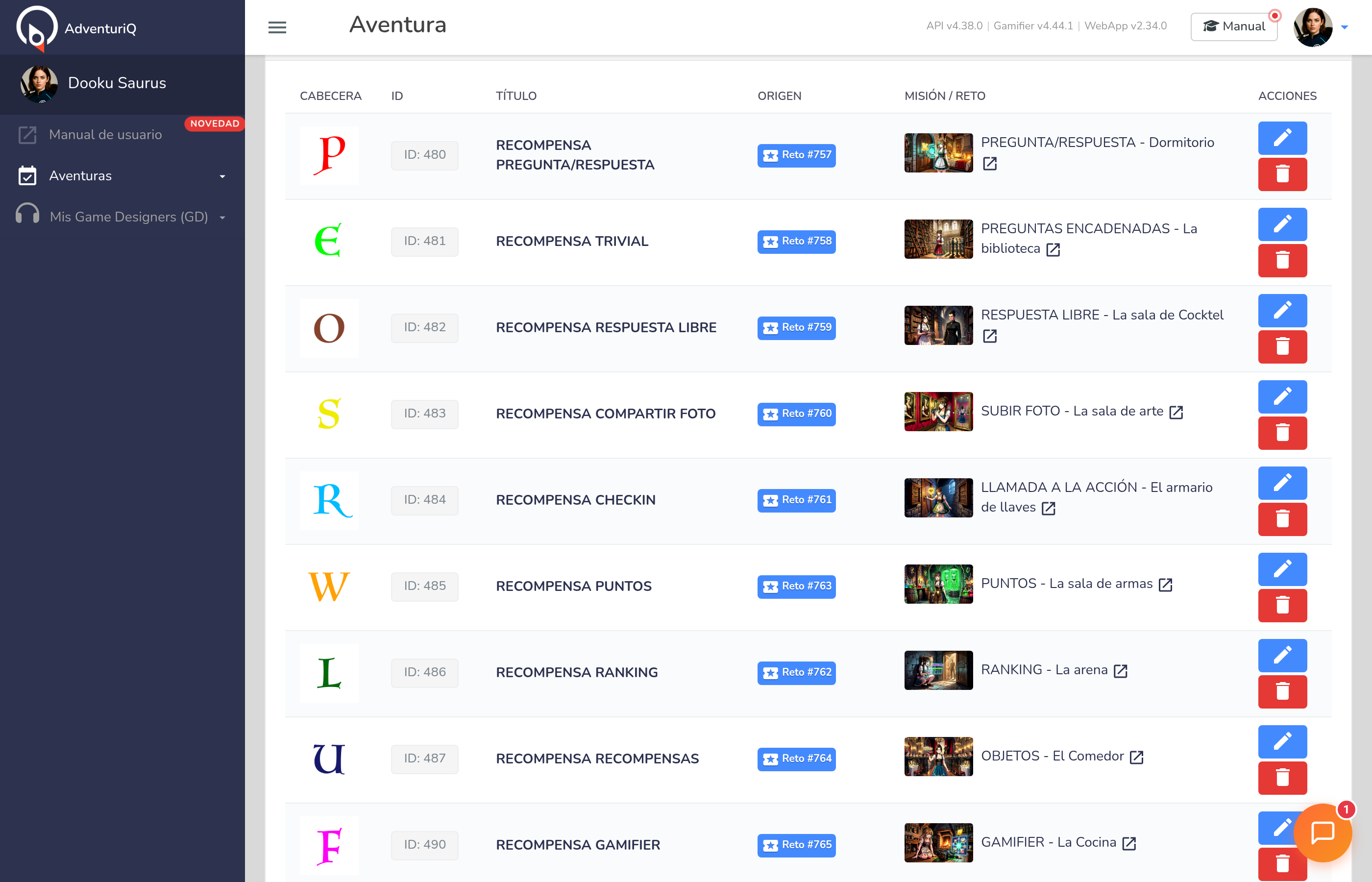Open Reto #763 origin badge

(x=796, y=587)
